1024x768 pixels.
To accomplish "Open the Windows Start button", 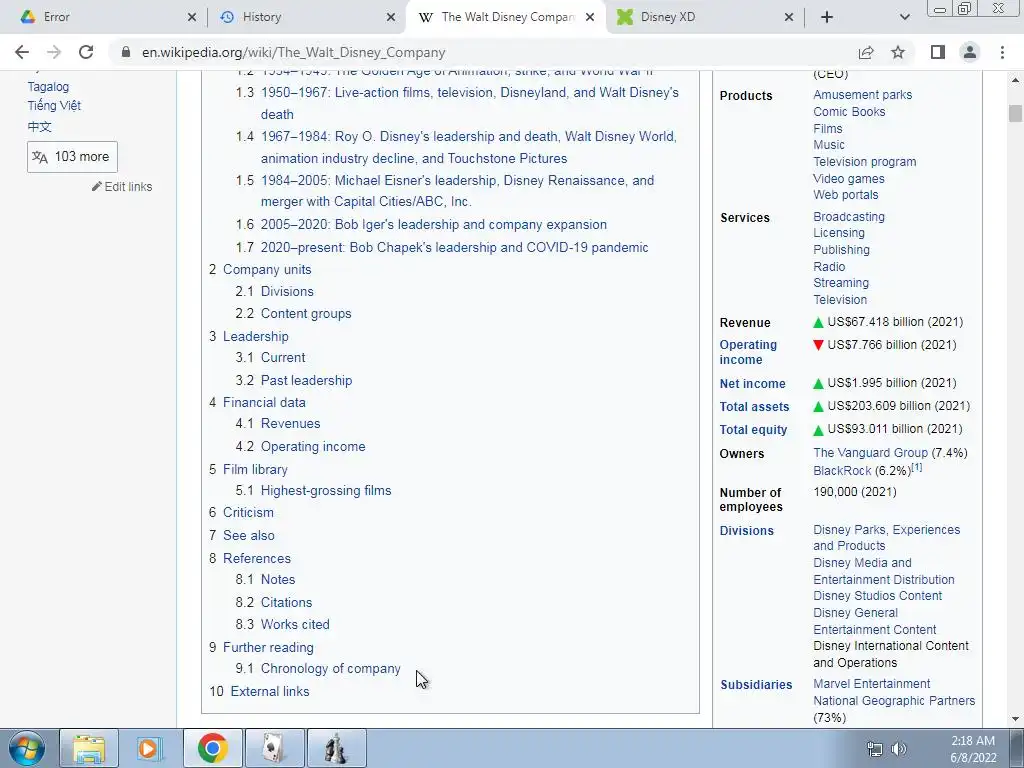I will (x=26, y=748).
